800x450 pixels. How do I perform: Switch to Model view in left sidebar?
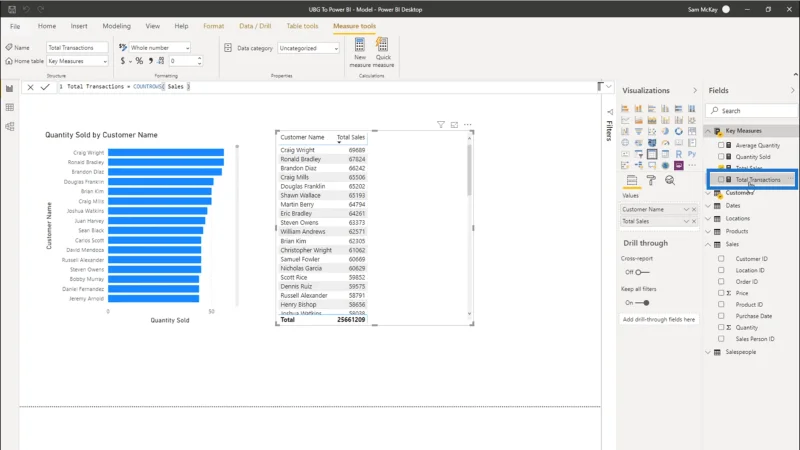10,127
